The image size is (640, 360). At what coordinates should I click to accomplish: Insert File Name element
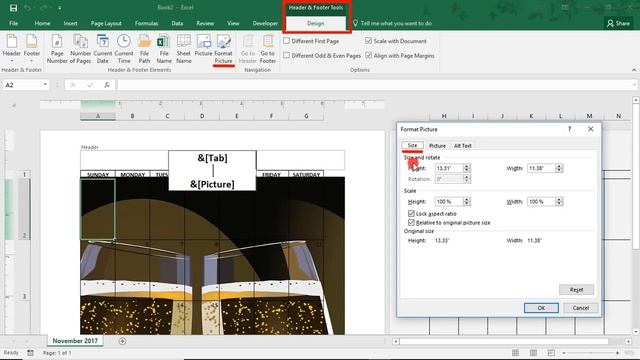(164, 49)
